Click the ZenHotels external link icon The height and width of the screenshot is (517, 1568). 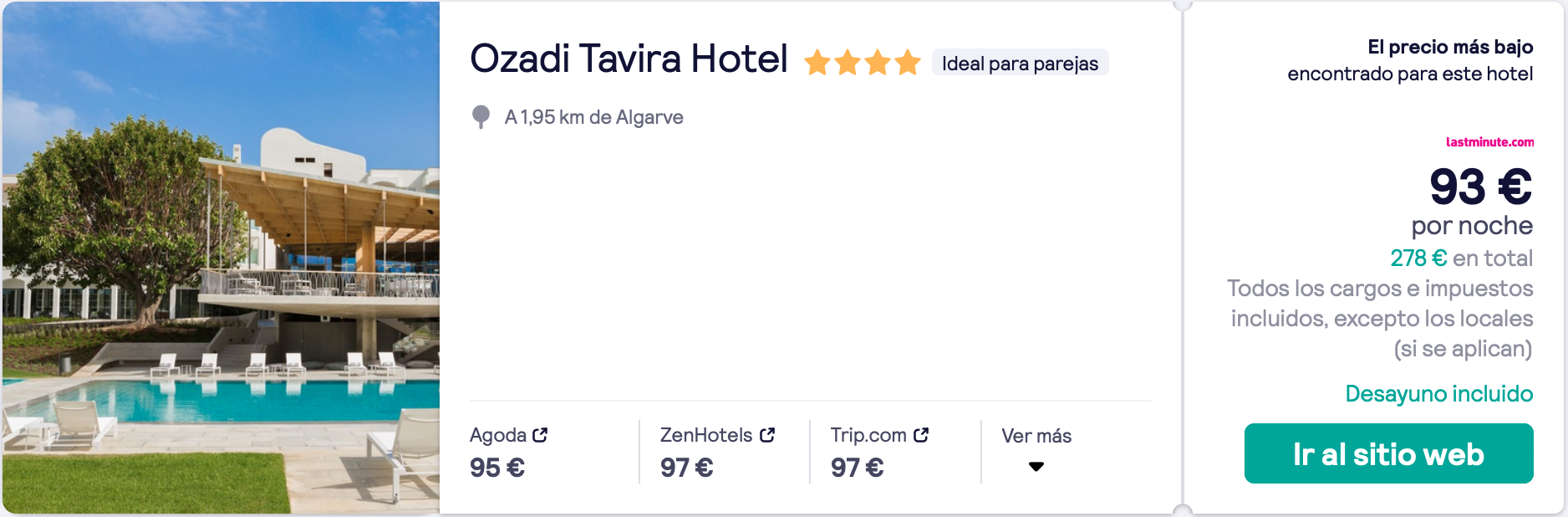point(767,435)
